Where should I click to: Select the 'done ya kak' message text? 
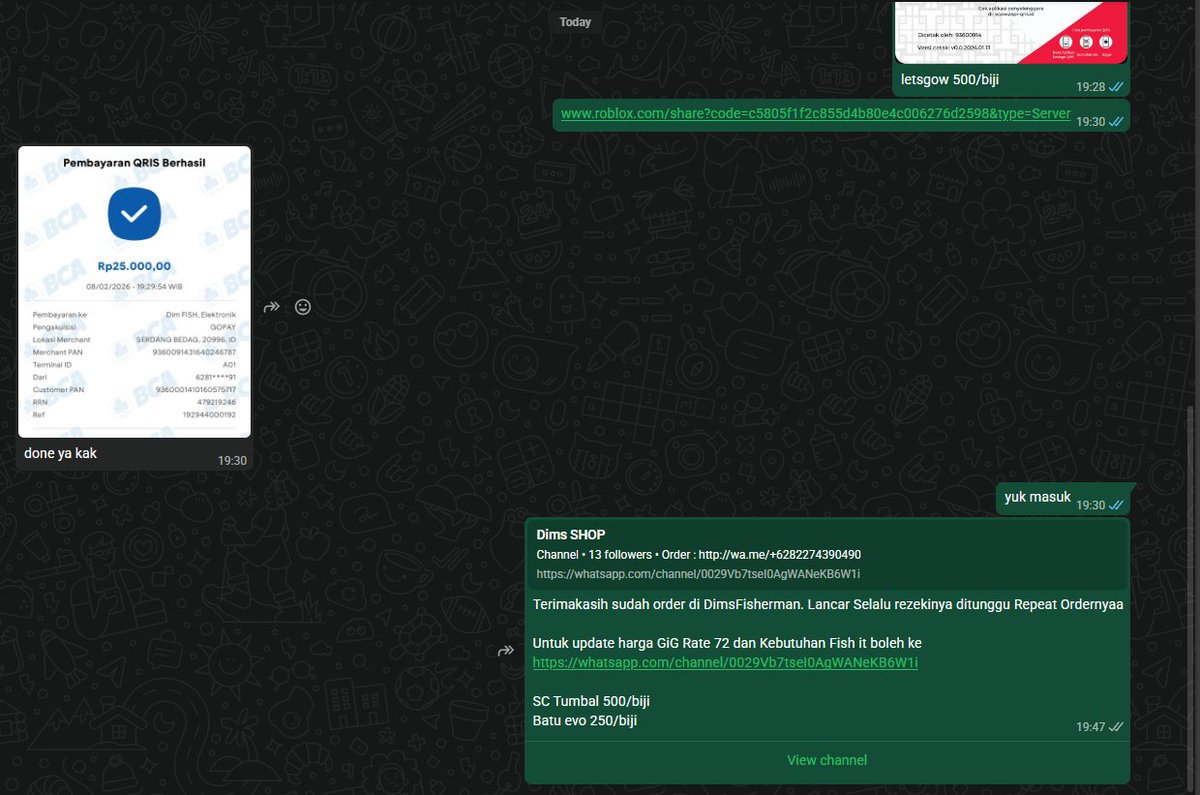coord(61,453)
